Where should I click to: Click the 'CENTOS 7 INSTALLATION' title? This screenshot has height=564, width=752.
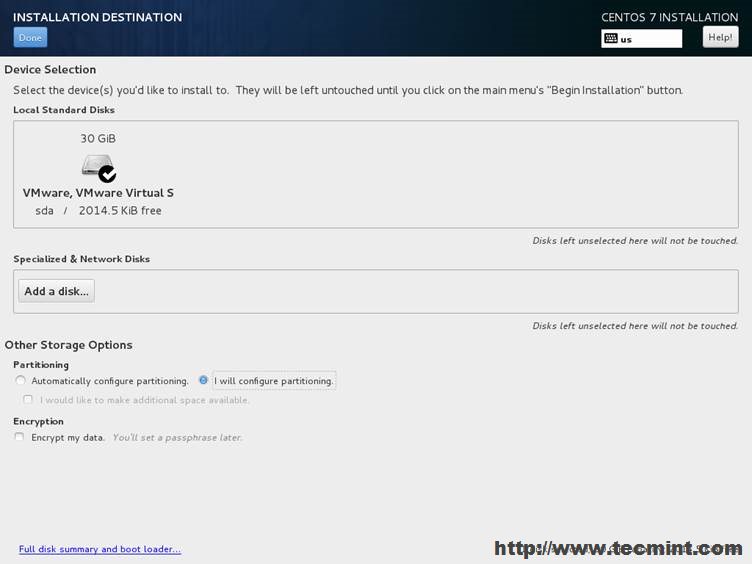pyautogui.click(x=670, y=17)
